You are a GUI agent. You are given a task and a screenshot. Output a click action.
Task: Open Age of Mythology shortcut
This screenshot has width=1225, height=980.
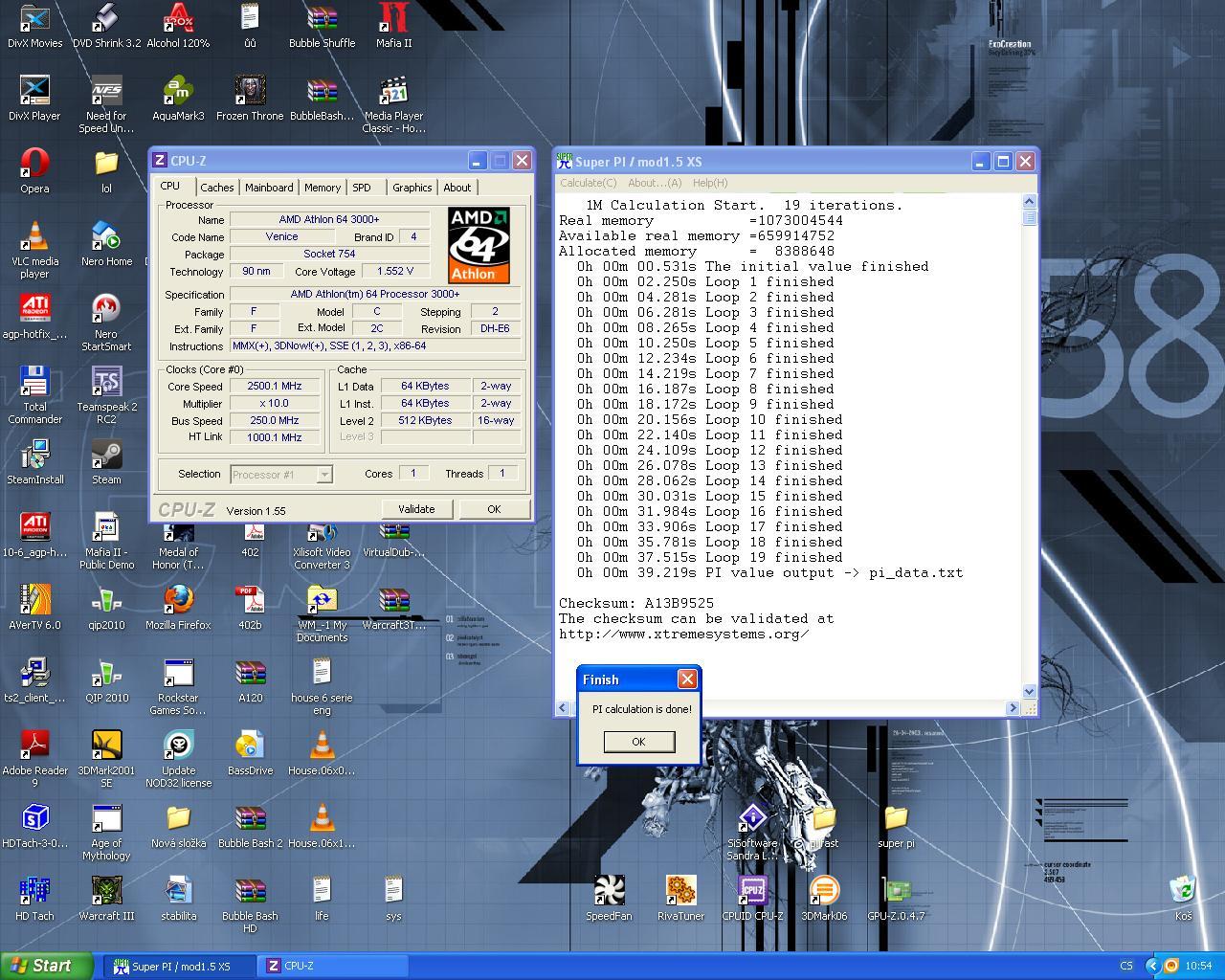tap(106, 833)
